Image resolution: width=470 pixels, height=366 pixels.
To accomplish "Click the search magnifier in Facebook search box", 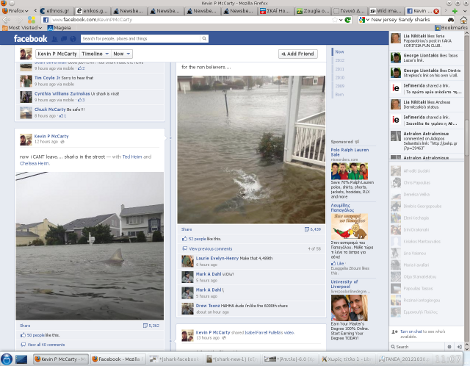I will (x=204, y=39).
